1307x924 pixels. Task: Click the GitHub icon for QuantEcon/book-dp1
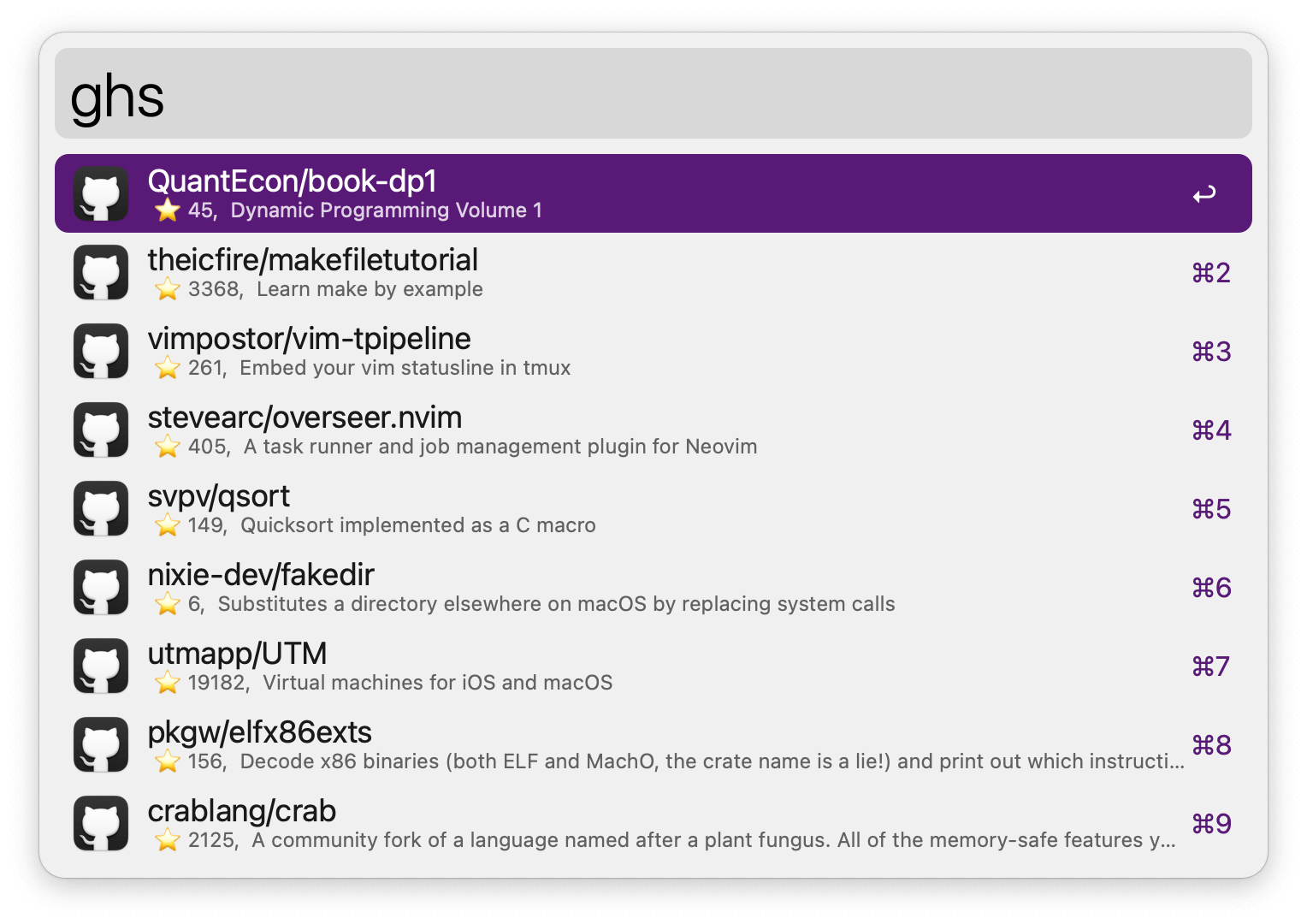pos(101,194)
